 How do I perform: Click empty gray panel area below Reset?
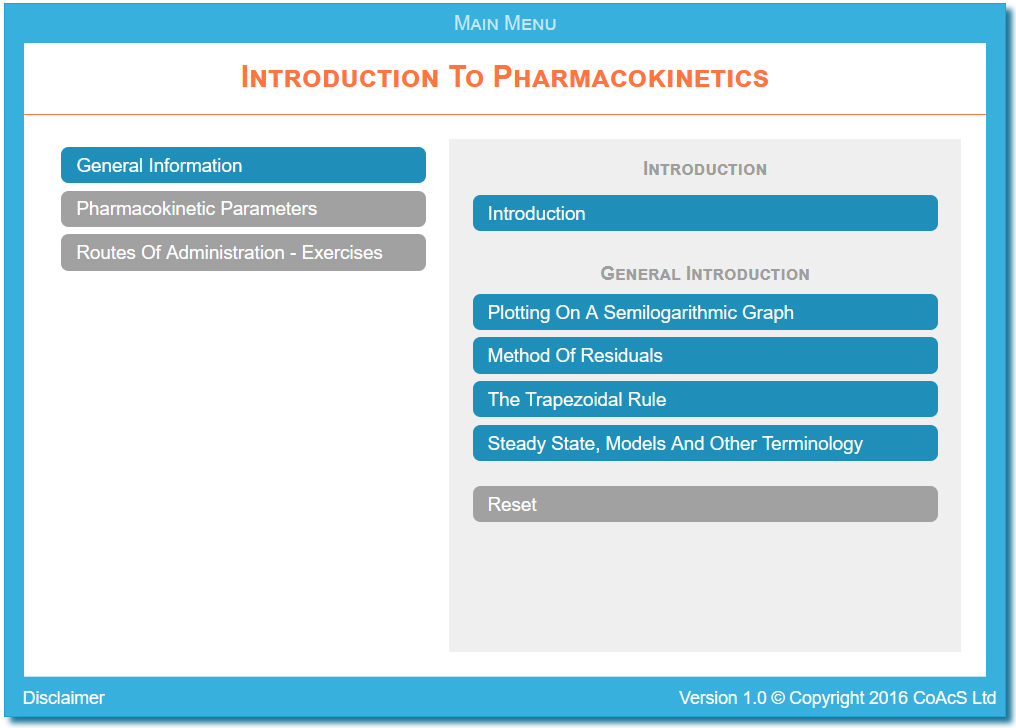[705, 586]
